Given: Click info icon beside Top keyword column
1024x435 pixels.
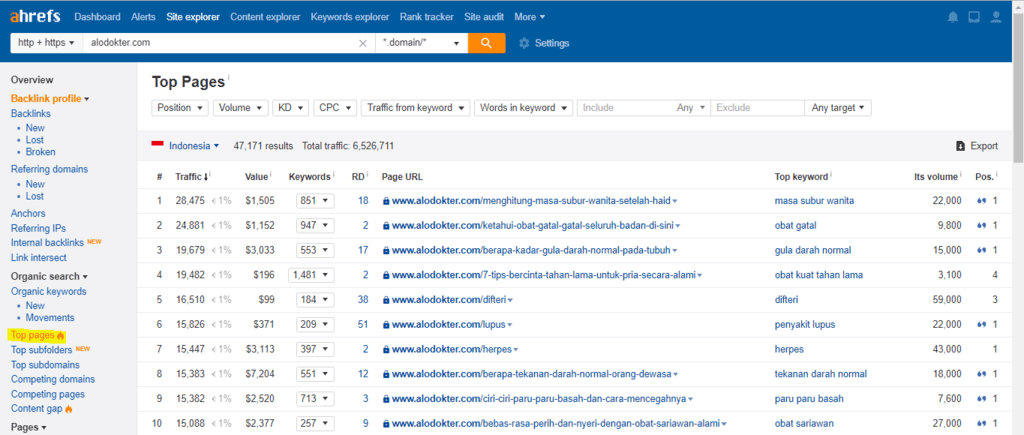Looking at the screenshot, I should click(831, 175).
